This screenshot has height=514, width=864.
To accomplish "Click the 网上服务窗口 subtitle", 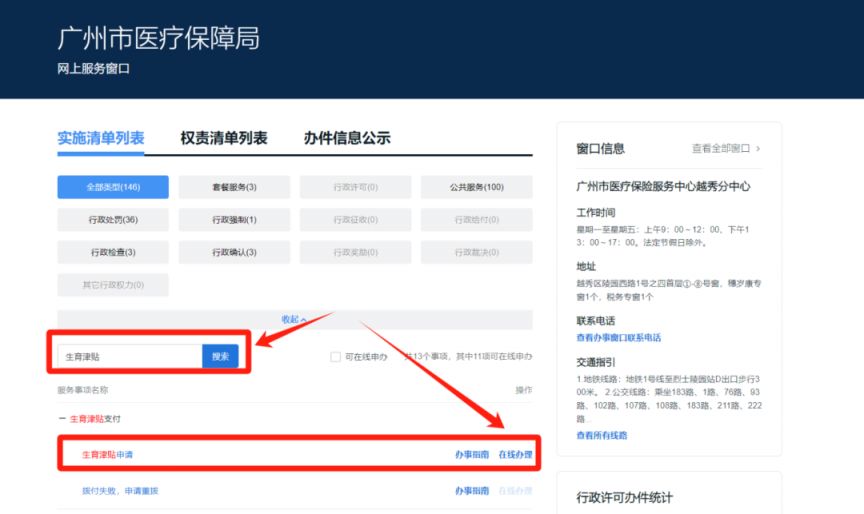I will tap(94, 69).
